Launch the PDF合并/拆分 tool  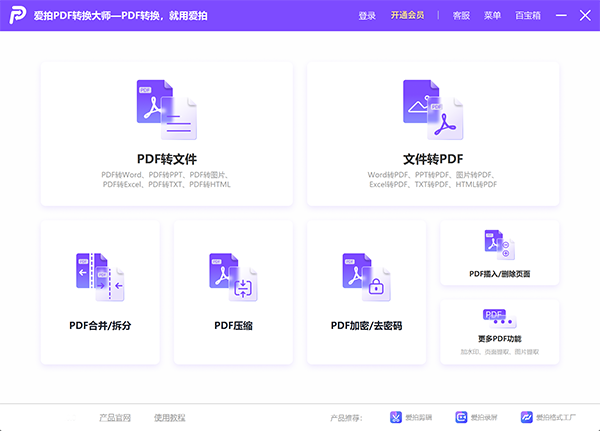click(x=100, y=292)
